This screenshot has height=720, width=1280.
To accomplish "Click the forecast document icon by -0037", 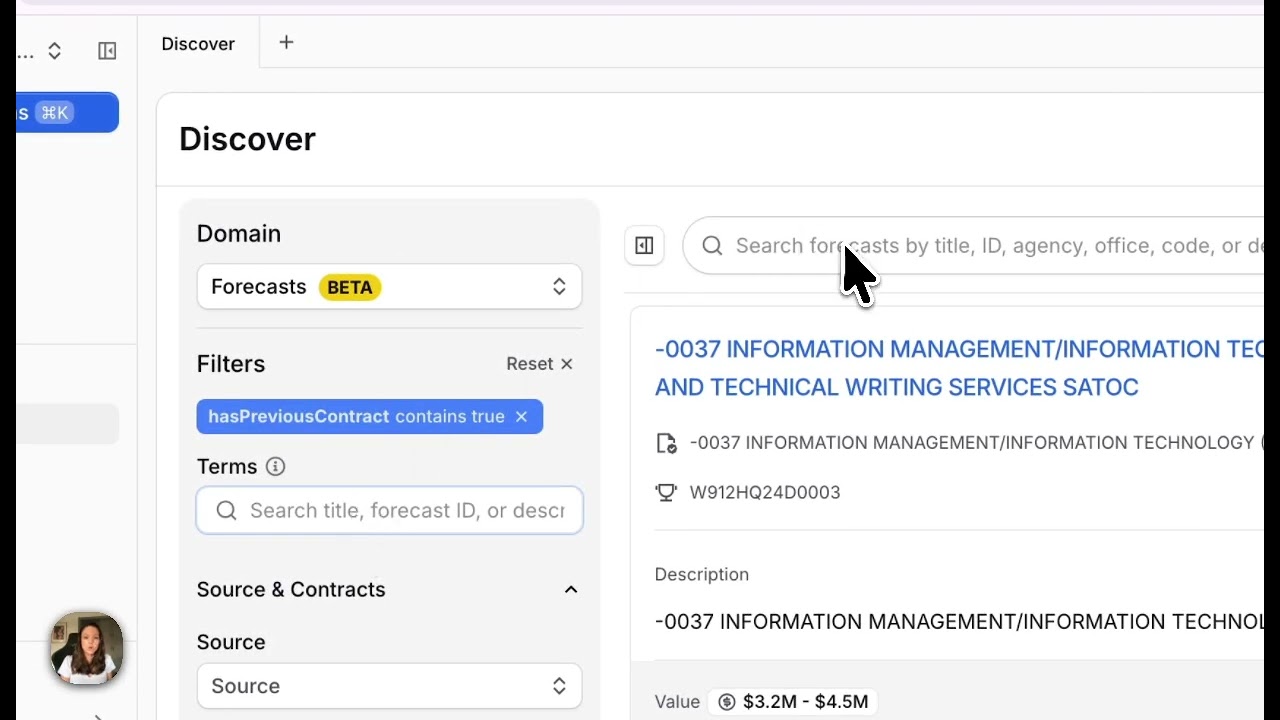I will (666, 443).
